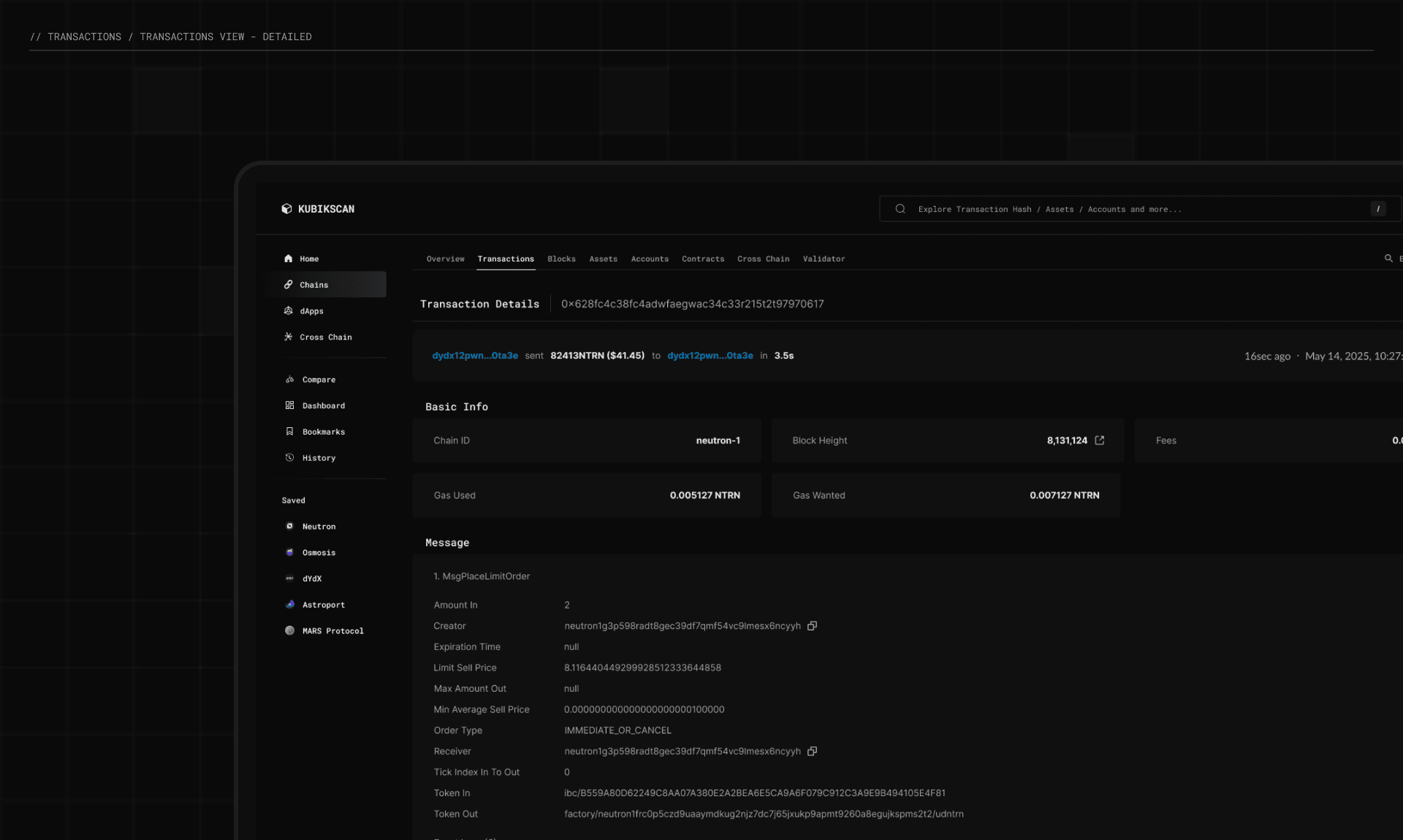Viewport: 1403px width, 840px height.
Task: Click the Home house icon in sidebar
Action: click(x=288, y=259)
